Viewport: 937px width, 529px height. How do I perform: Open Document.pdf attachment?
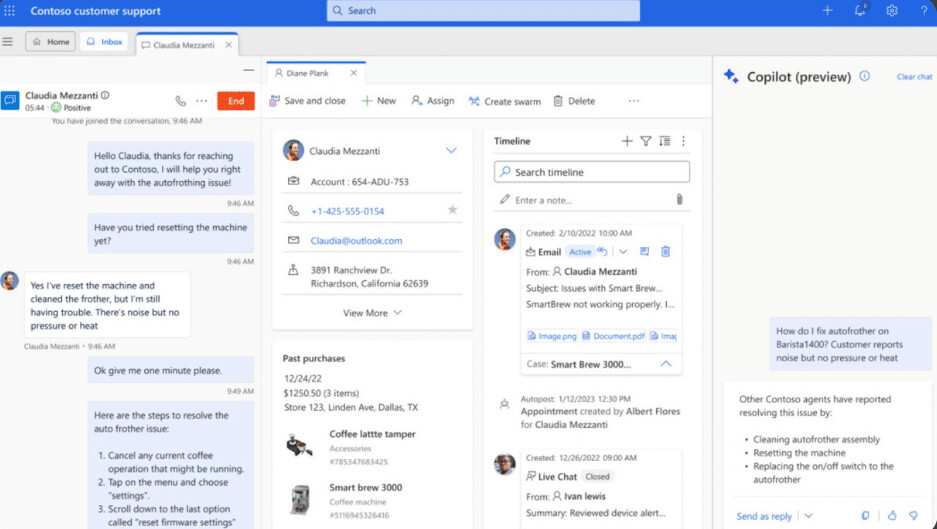pyautogui.click(x=613, y=336)
